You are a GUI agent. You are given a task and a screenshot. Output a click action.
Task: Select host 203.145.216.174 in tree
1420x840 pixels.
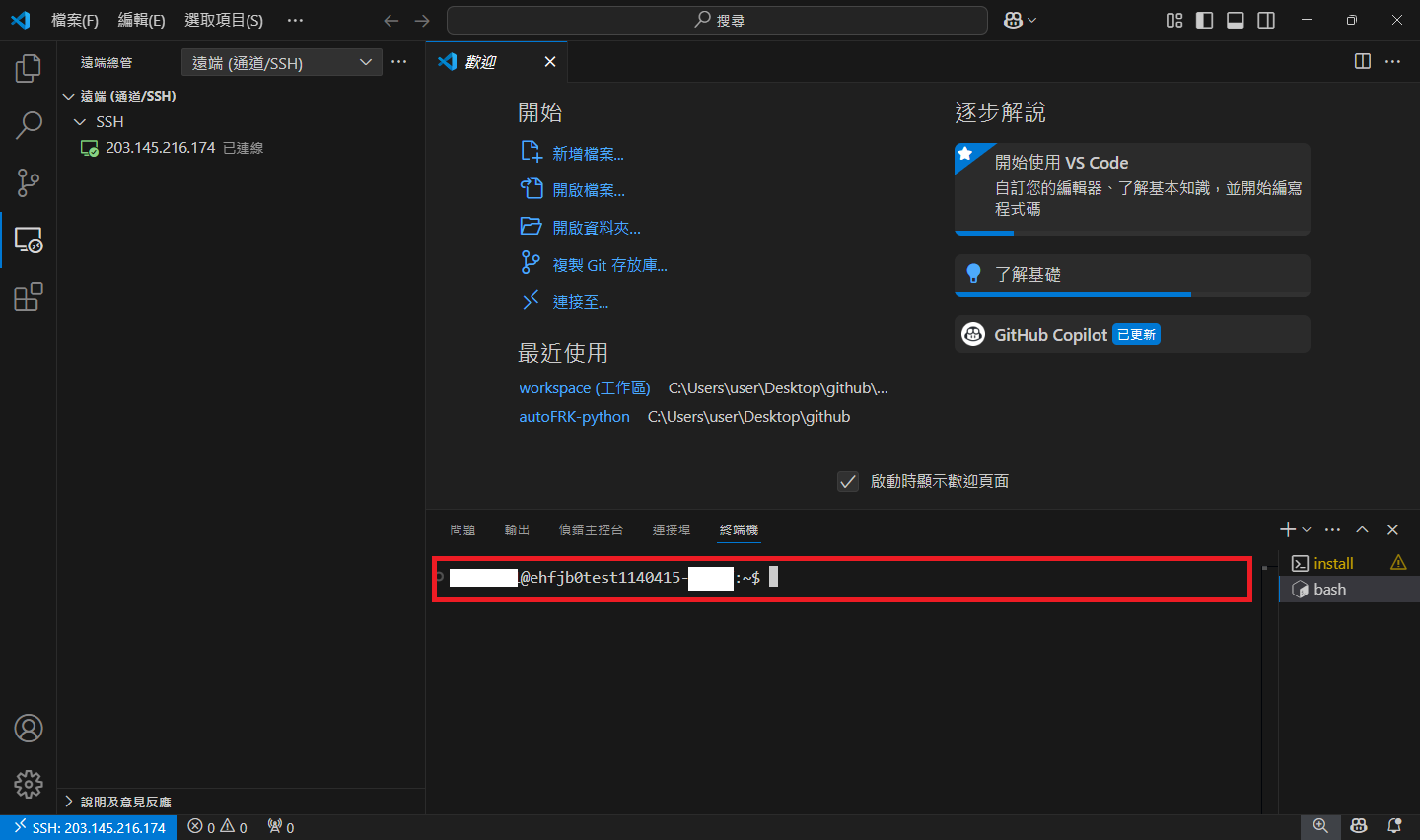pos(242,148)
